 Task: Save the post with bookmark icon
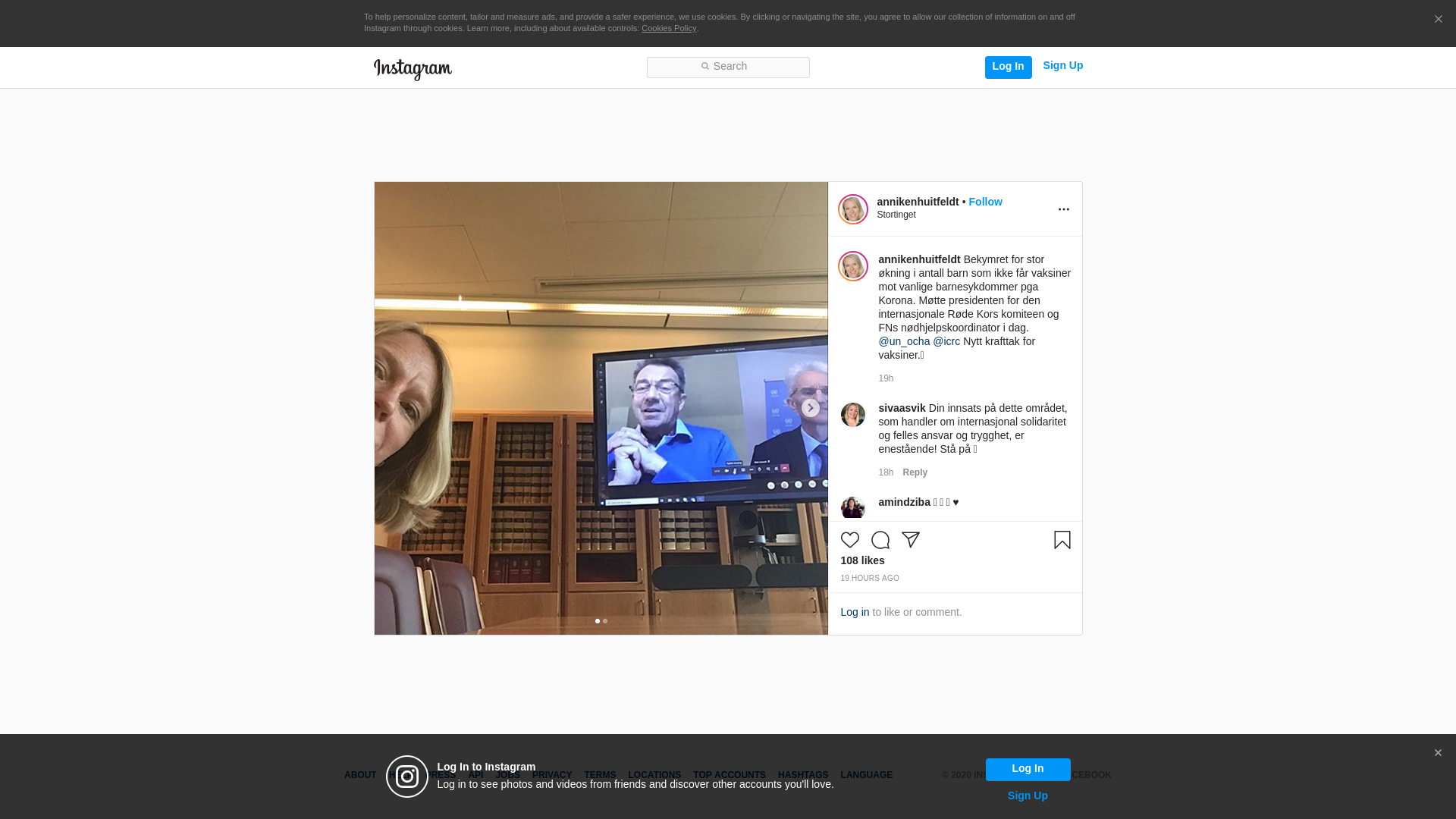point(1062,540)
